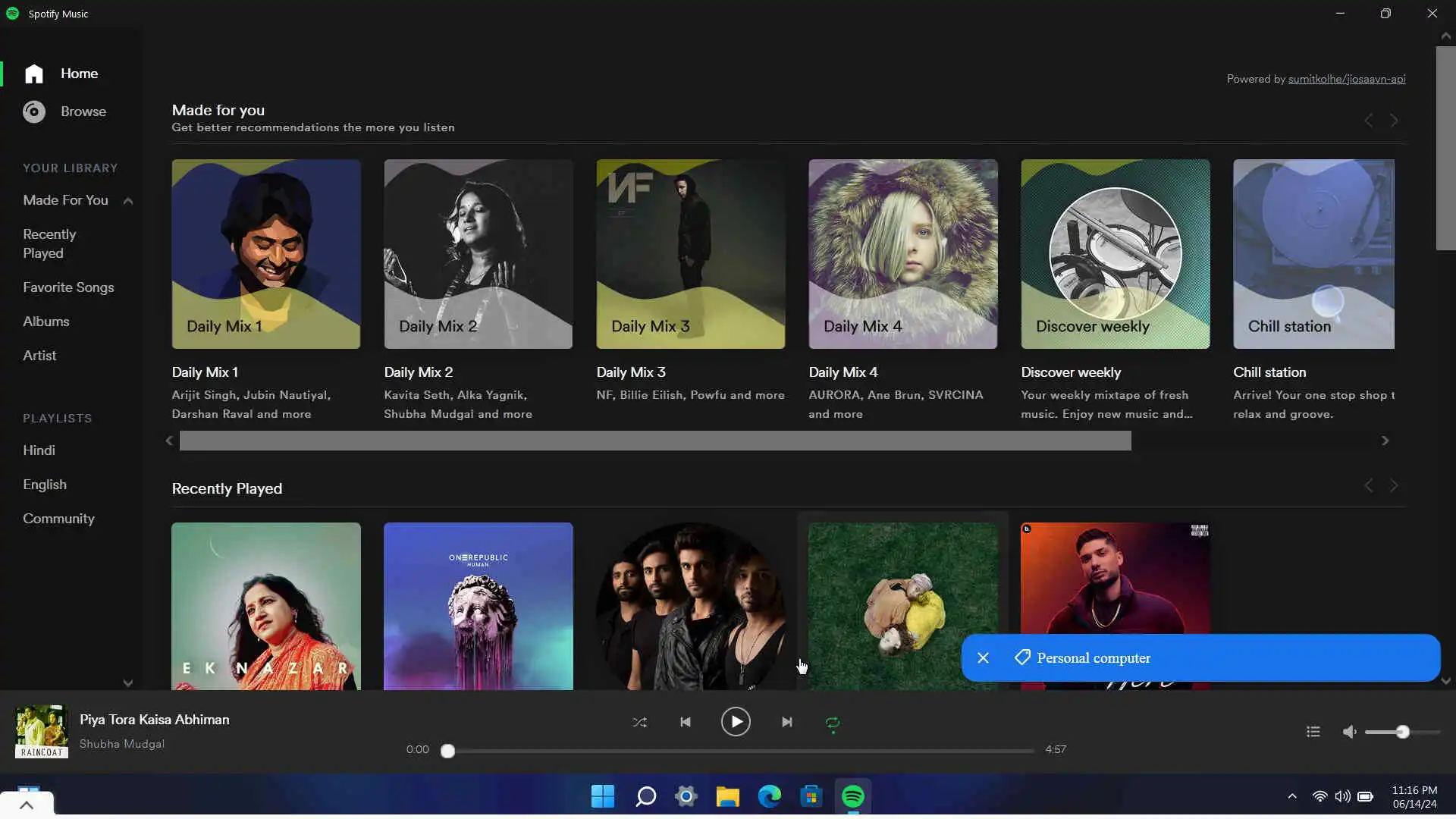The image size is (1456, 819).
Task: Select the Hindi playlist
Action: pos(39,450)
